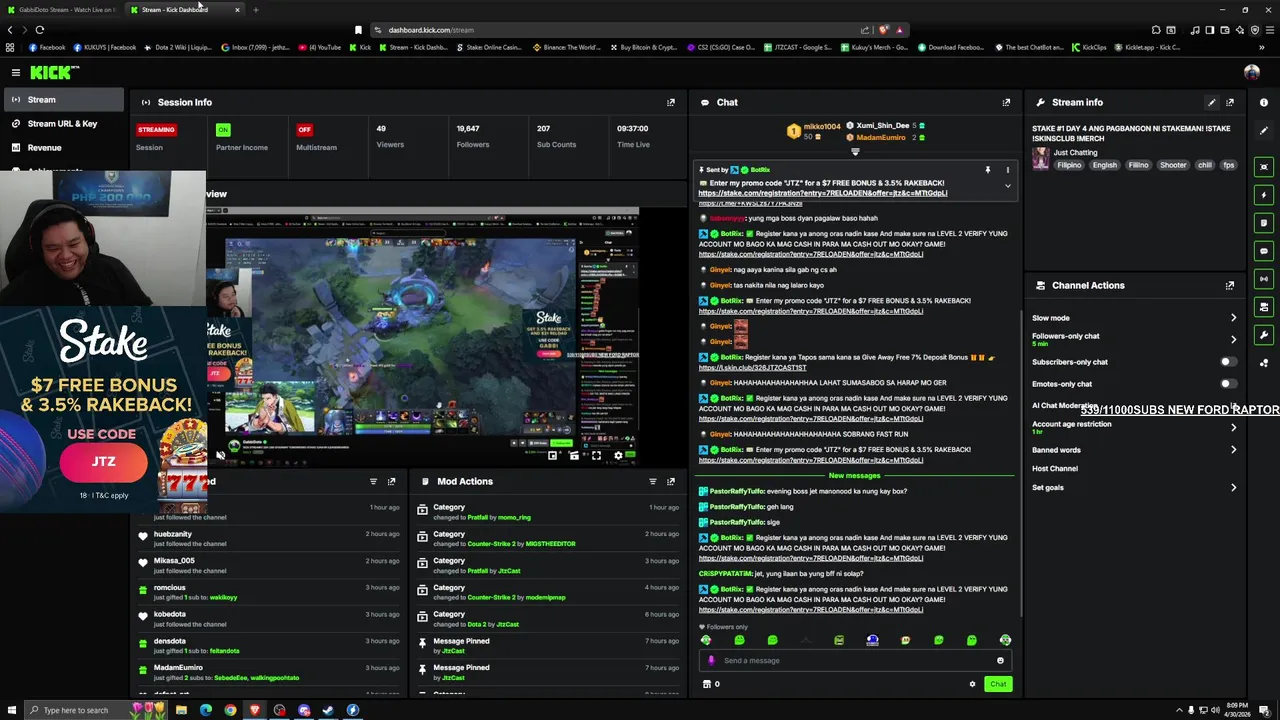
Task: Open a new browser tab
Action: 255,10
